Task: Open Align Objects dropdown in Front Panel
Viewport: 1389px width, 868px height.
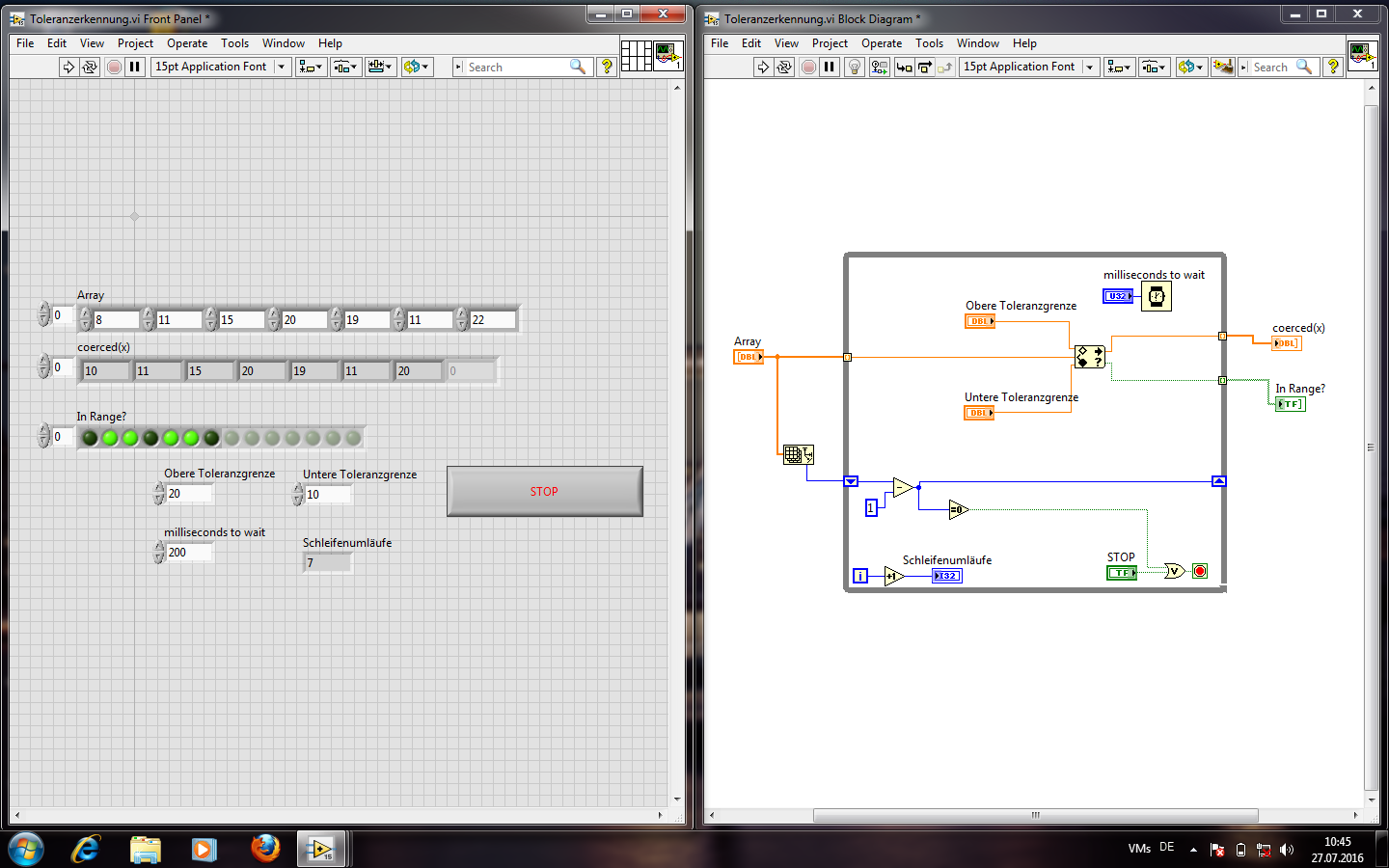Action: tap(311, 67)
